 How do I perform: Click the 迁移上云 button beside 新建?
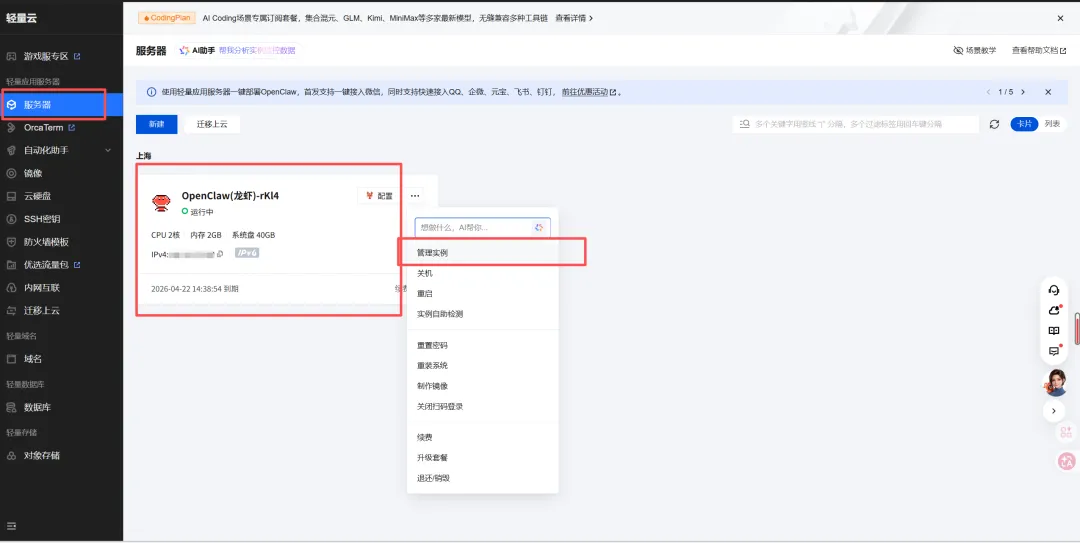[x=212, y=124]
